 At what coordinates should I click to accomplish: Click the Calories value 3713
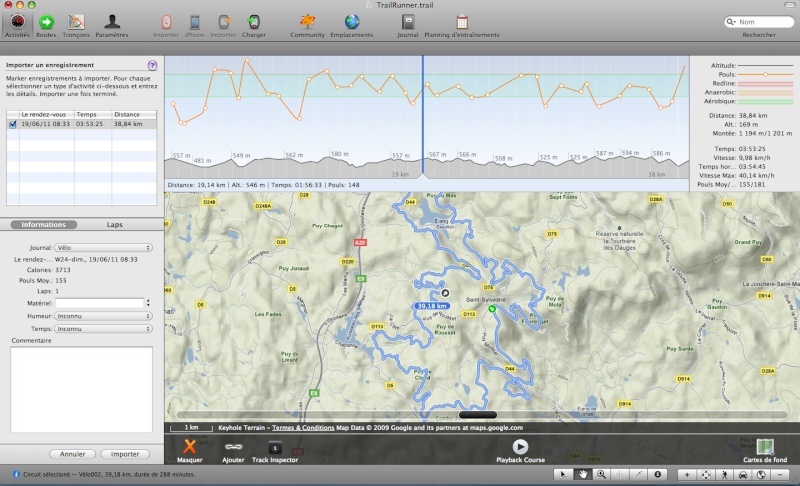coord(63,270)
